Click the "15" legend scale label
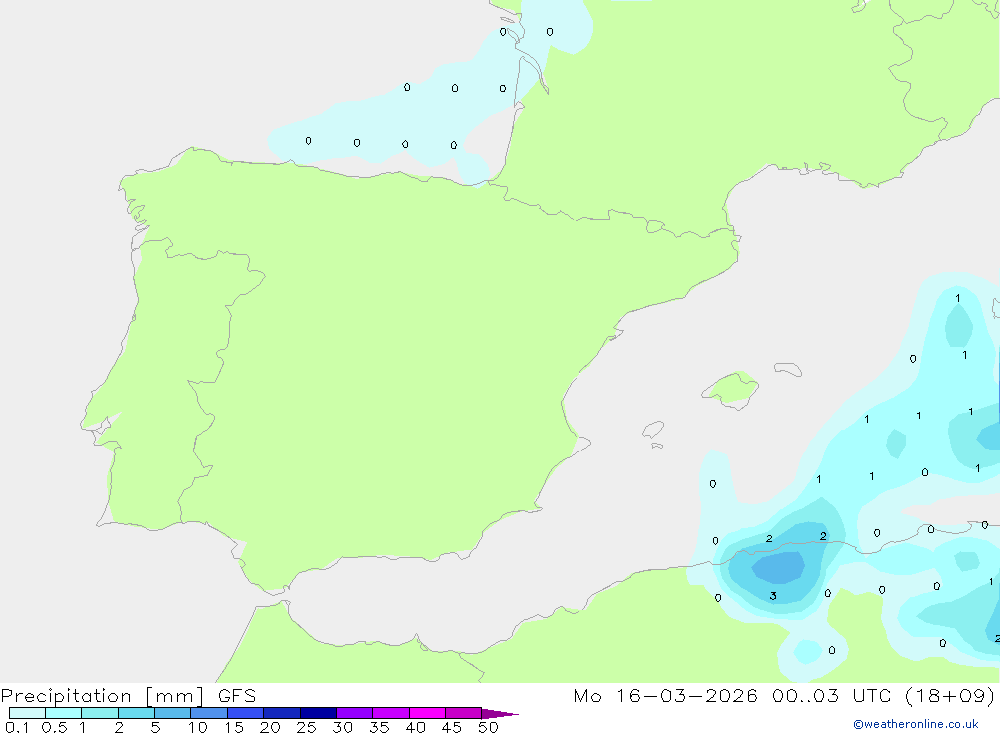Viewport: 1000px width, 733px height. [x=234, y=727]
